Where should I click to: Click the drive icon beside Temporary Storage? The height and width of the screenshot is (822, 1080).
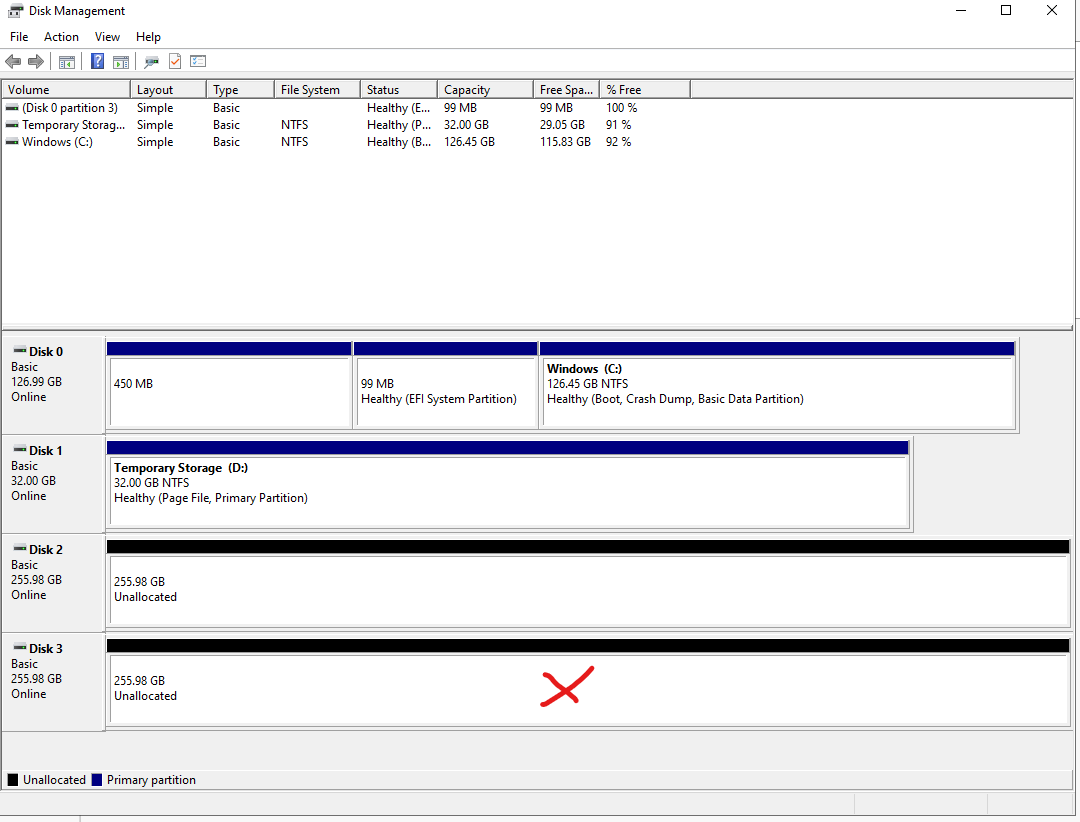[10, 124]
